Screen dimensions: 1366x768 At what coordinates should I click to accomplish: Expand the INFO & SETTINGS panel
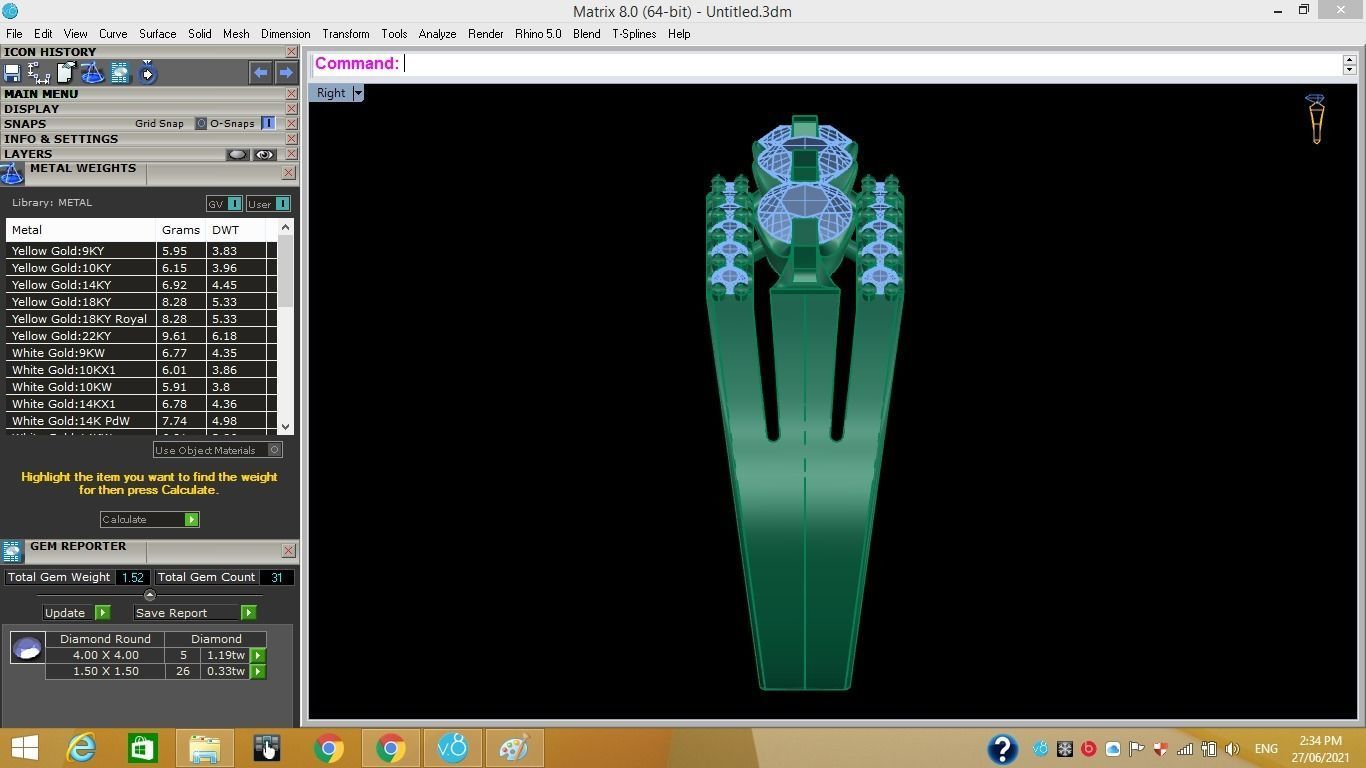click(x=61, y=139)
